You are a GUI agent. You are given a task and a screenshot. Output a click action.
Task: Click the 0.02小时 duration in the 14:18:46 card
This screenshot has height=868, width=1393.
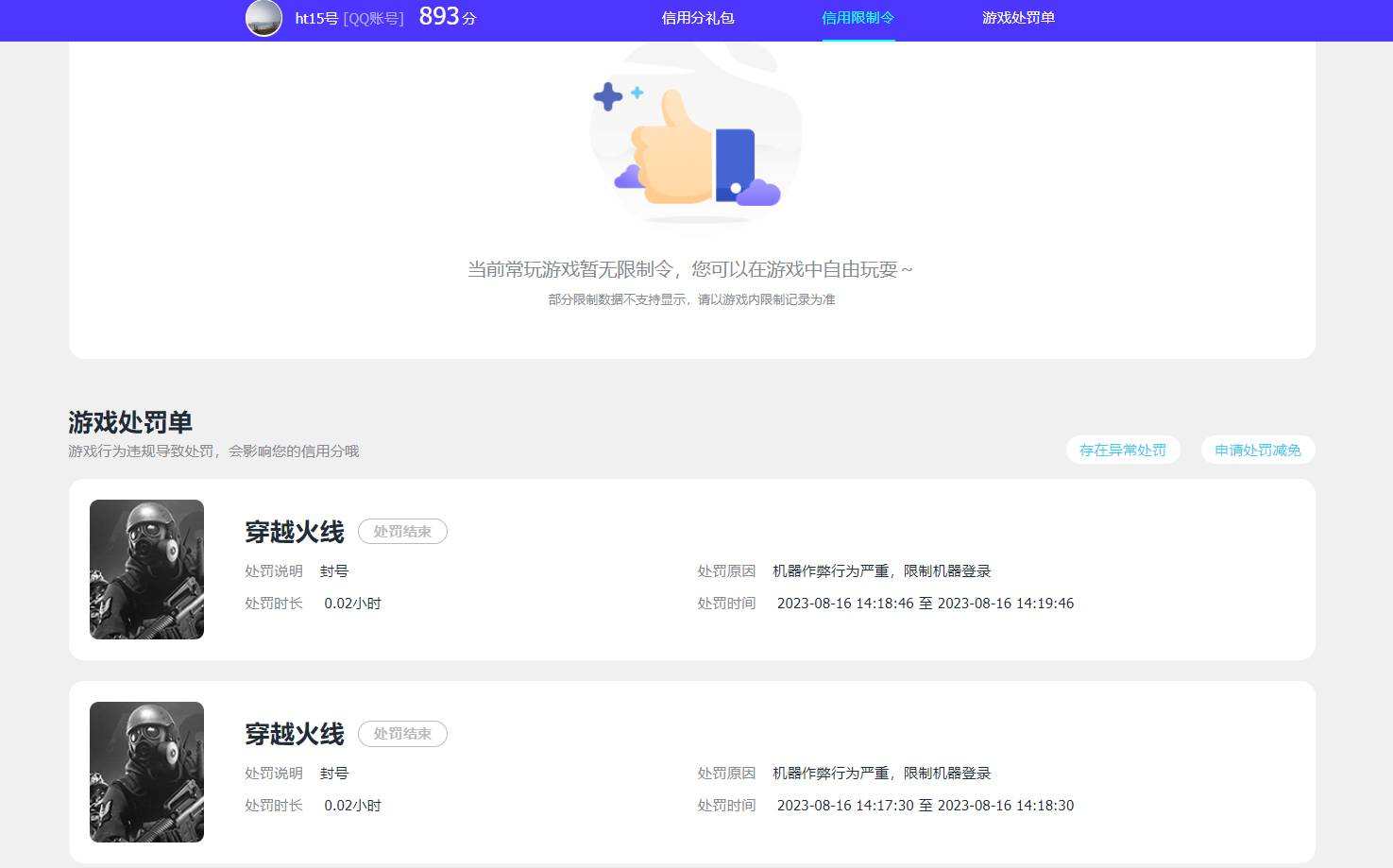(x=352, y=604)
